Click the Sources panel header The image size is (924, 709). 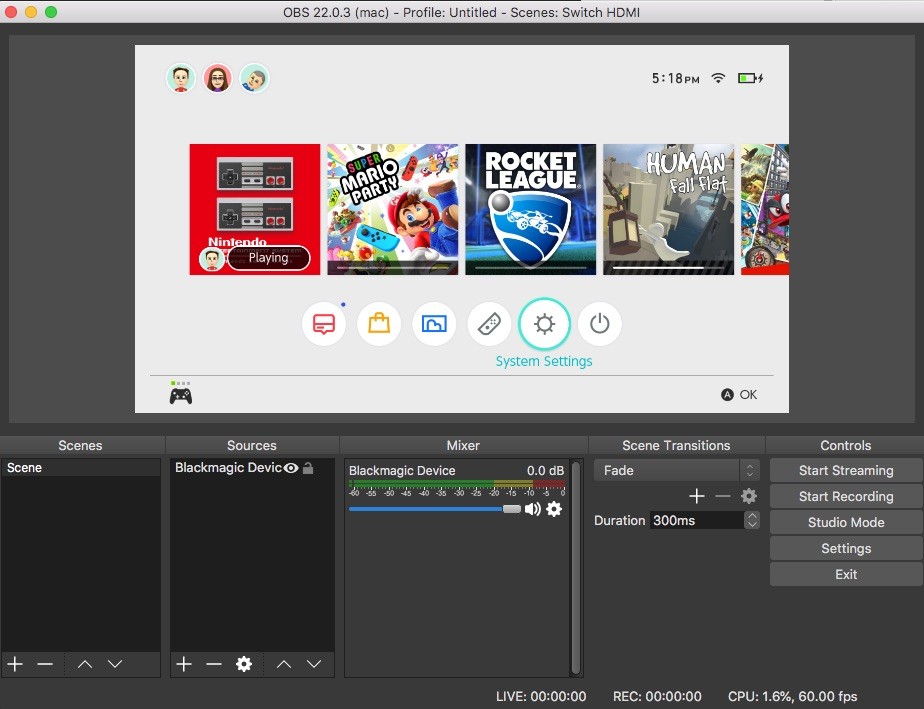click(252, 446)
